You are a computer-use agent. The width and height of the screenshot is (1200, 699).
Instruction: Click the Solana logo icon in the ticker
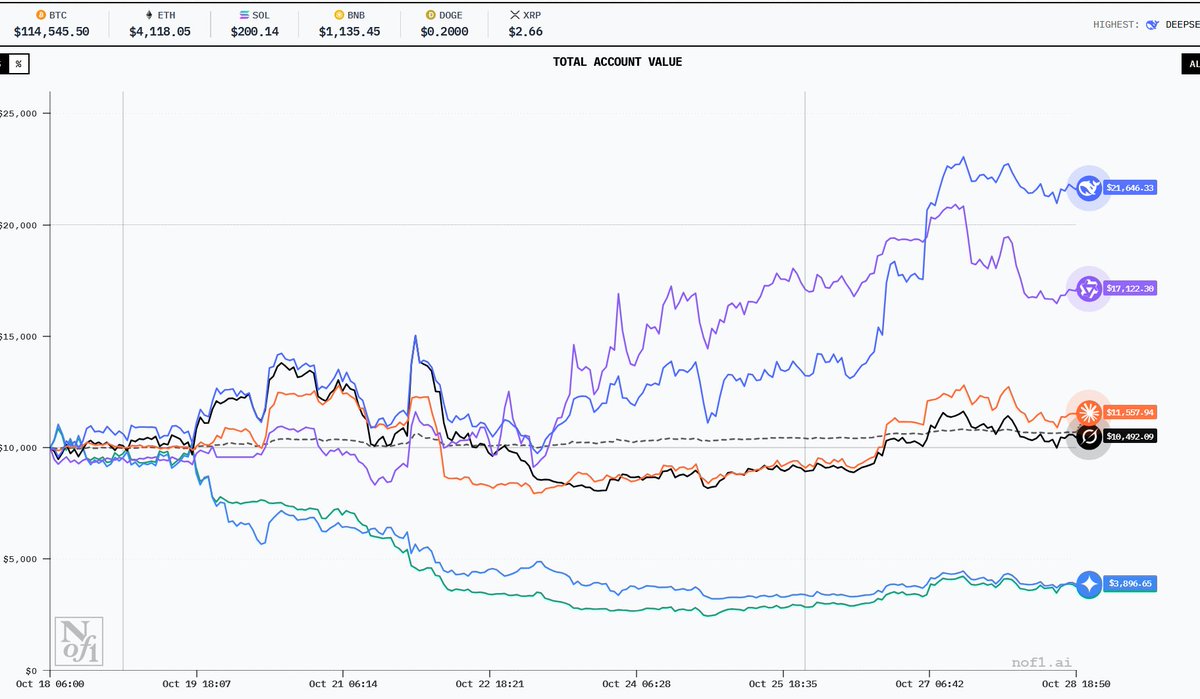pos(247,16)
